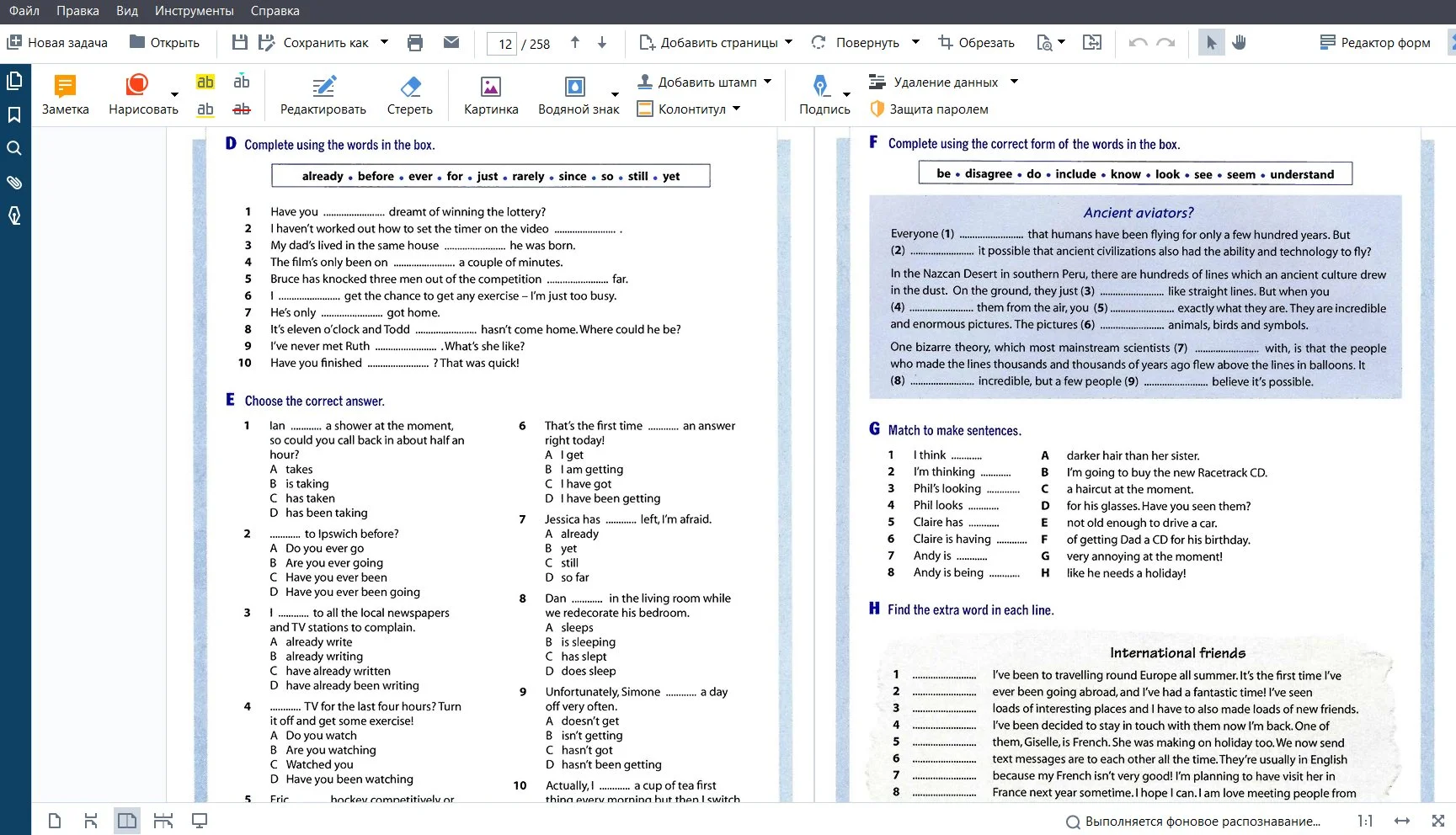Viewport: 1456px width, 835px height.
Task: Select the strikethrough text tool
Action: pos(242,109)
